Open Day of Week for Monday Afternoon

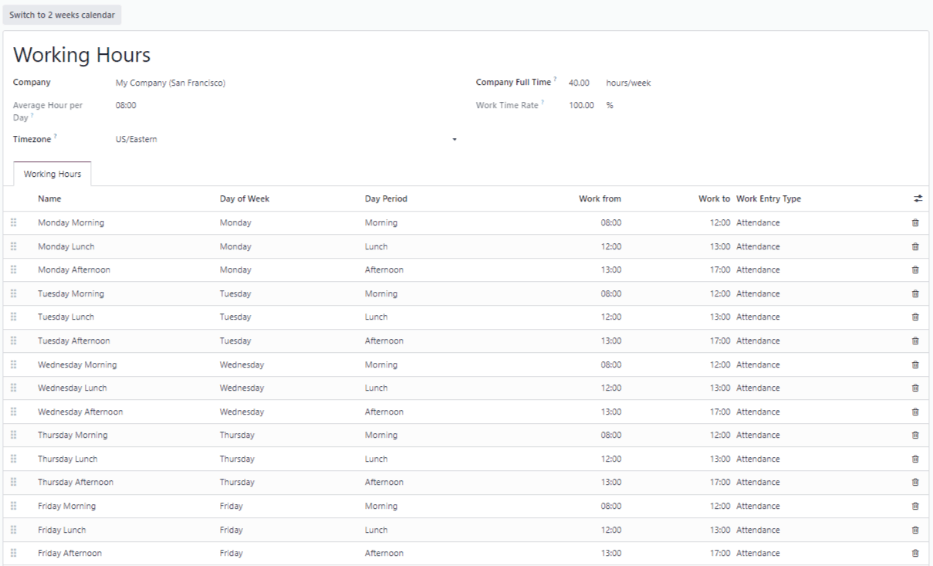pyautogui.click(x=237, y=270)
